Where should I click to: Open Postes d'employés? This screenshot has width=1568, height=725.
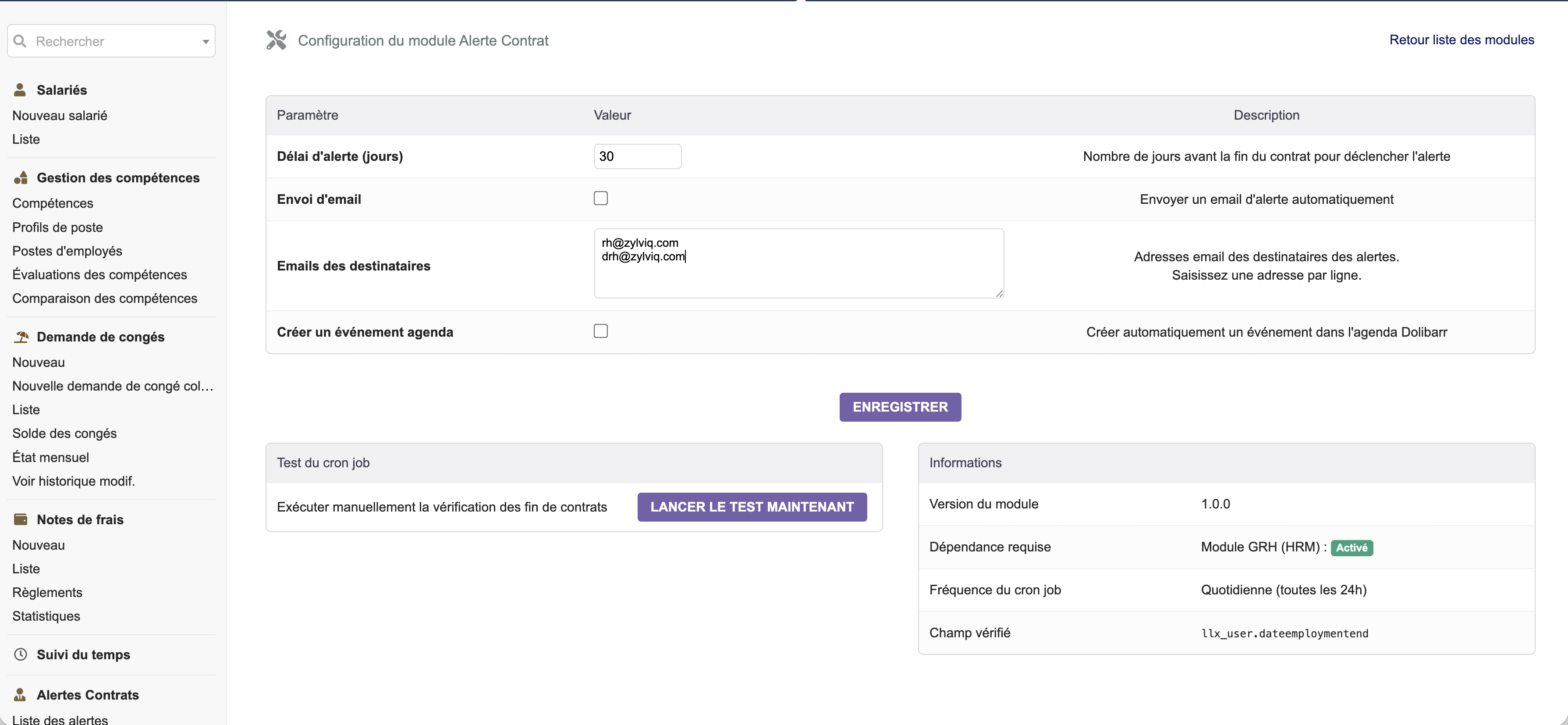67,251
